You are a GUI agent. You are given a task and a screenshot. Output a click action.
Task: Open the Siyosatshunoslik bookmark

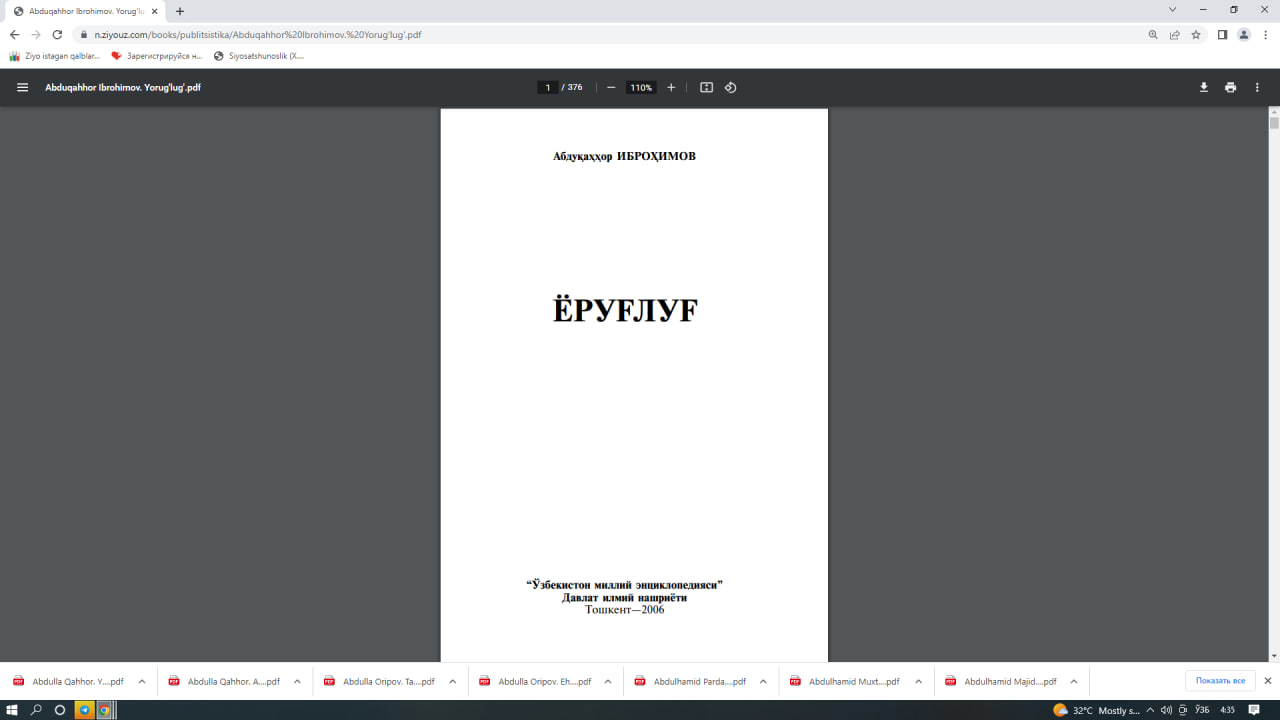(x=259, y=56)
